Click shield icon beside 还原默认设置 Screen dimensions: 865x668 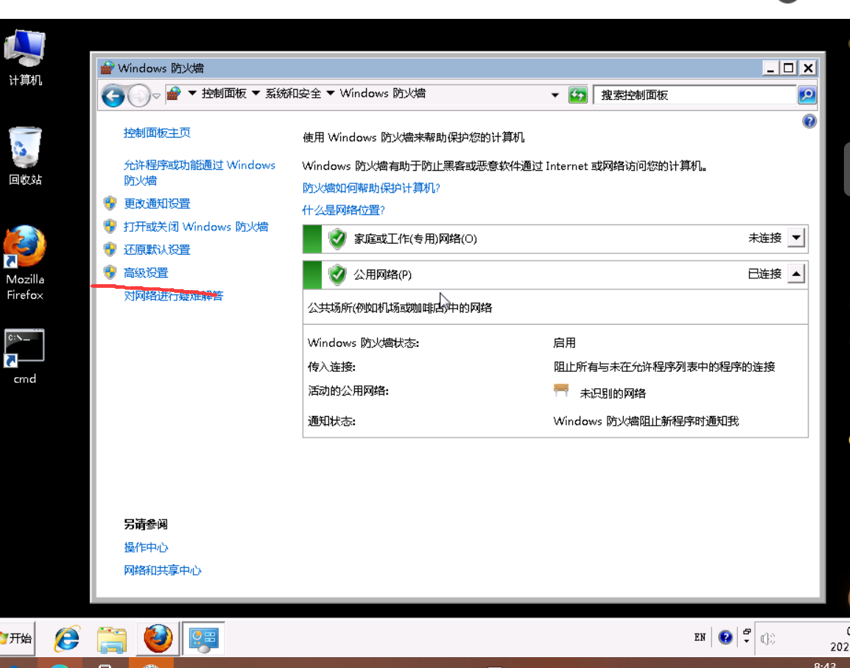(x=110, y=250)
